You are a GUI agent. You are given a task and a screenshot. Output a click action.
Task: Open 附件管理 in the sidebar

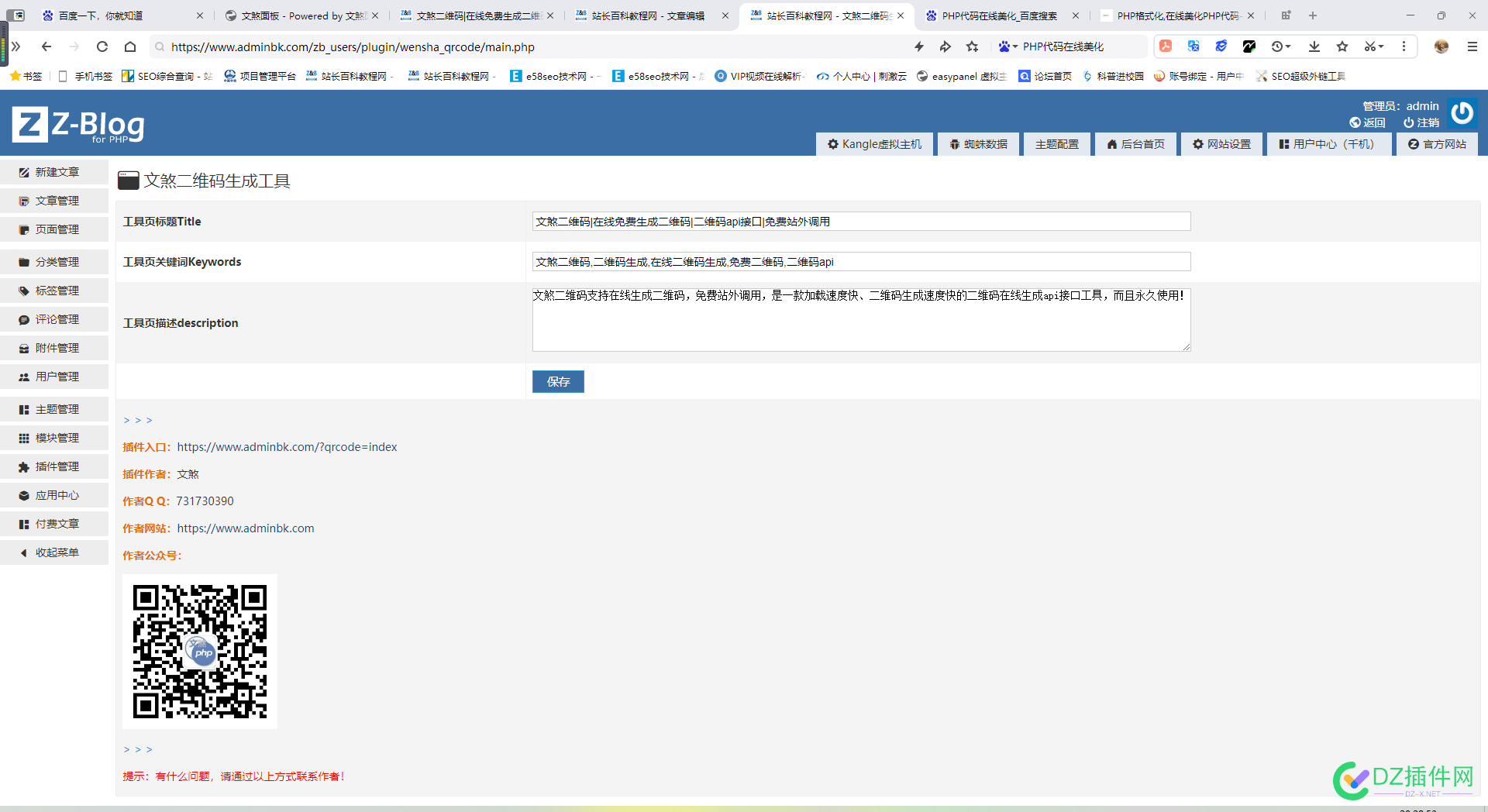tap(54, 348)
